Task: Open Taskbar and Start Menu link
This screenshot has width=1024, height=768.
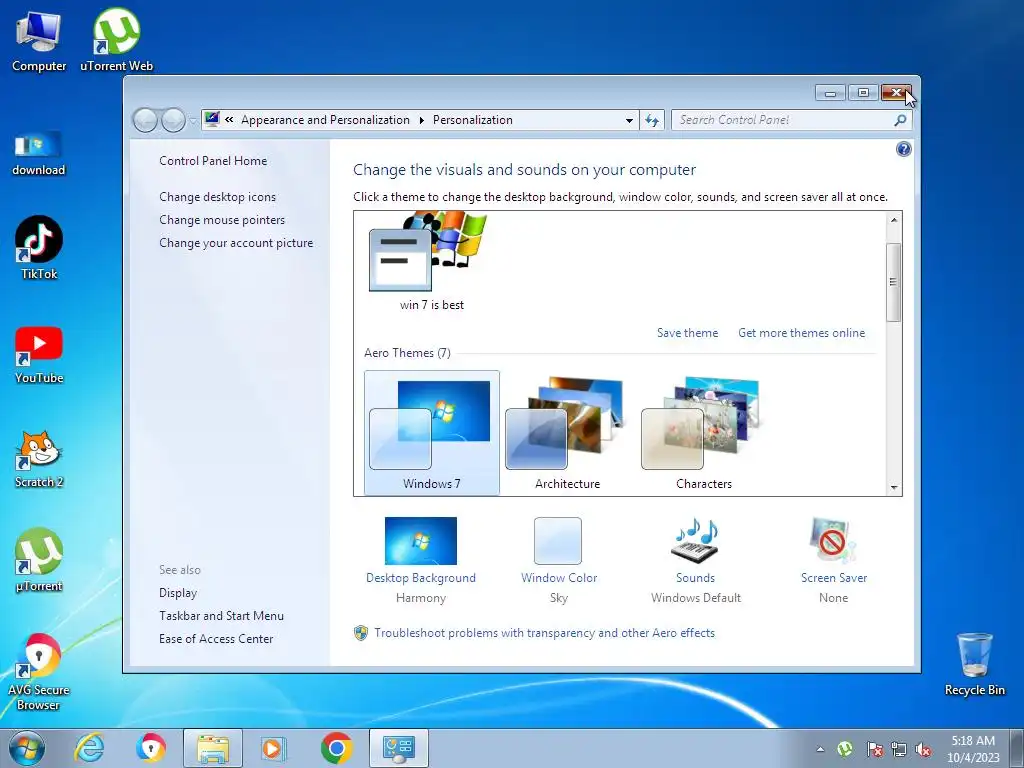Action: pos(221,615)
